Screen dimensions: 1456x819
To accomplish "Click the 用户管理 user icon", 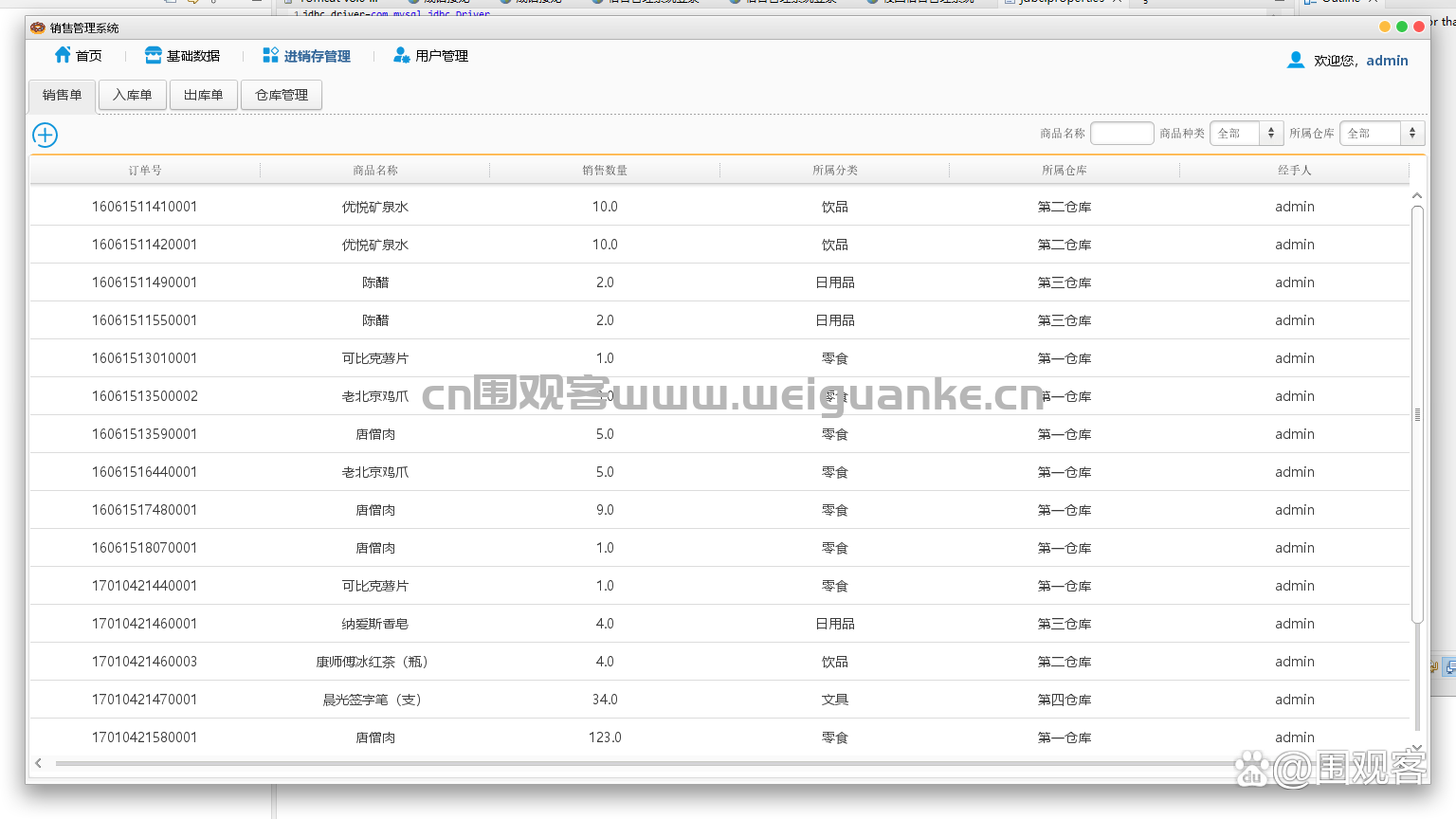I will point(402,55).
